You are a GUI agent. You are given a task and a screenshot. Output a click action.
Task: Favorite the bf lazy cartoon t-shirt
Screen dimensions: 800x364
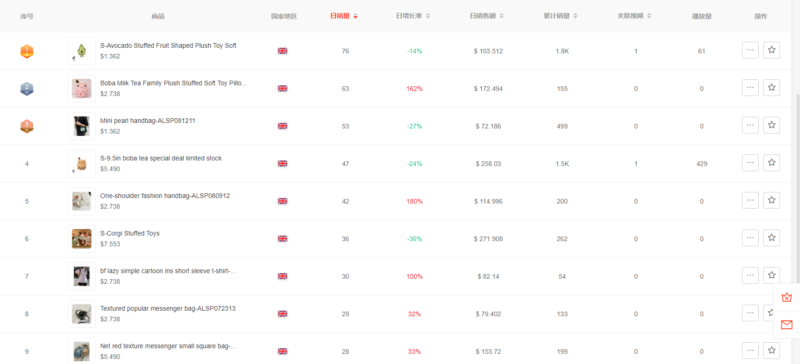coord(771,276)
